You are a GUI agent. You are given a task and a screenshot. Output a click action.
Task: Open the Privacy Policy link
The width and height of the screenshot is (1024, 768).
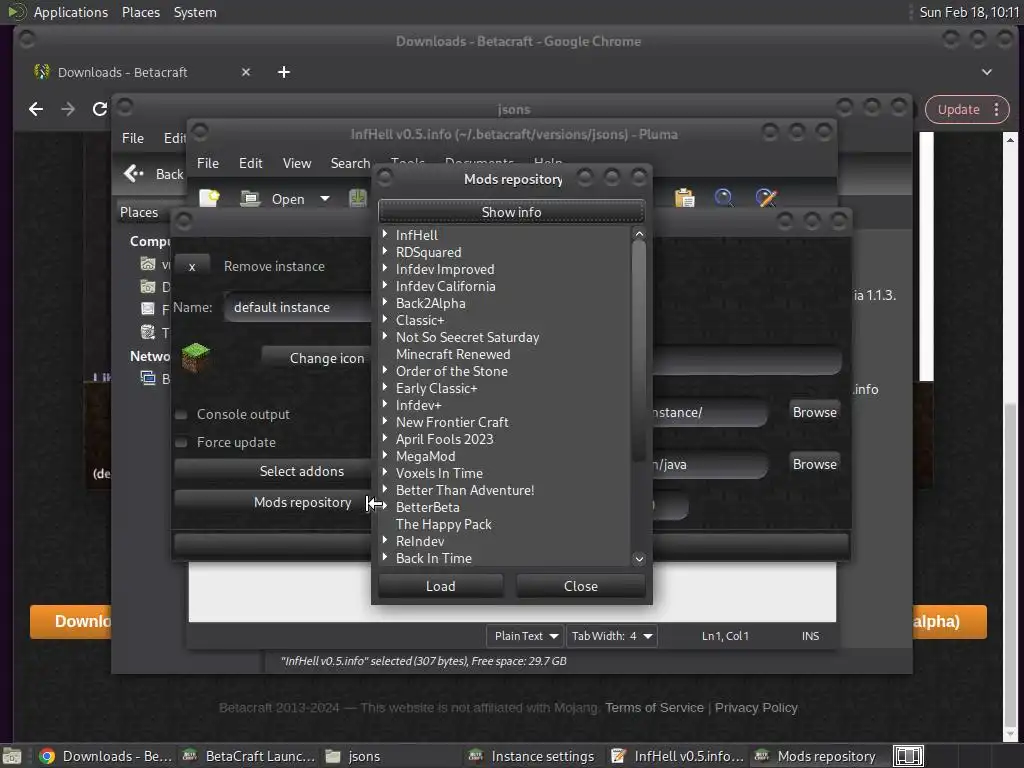coord(756,708)
